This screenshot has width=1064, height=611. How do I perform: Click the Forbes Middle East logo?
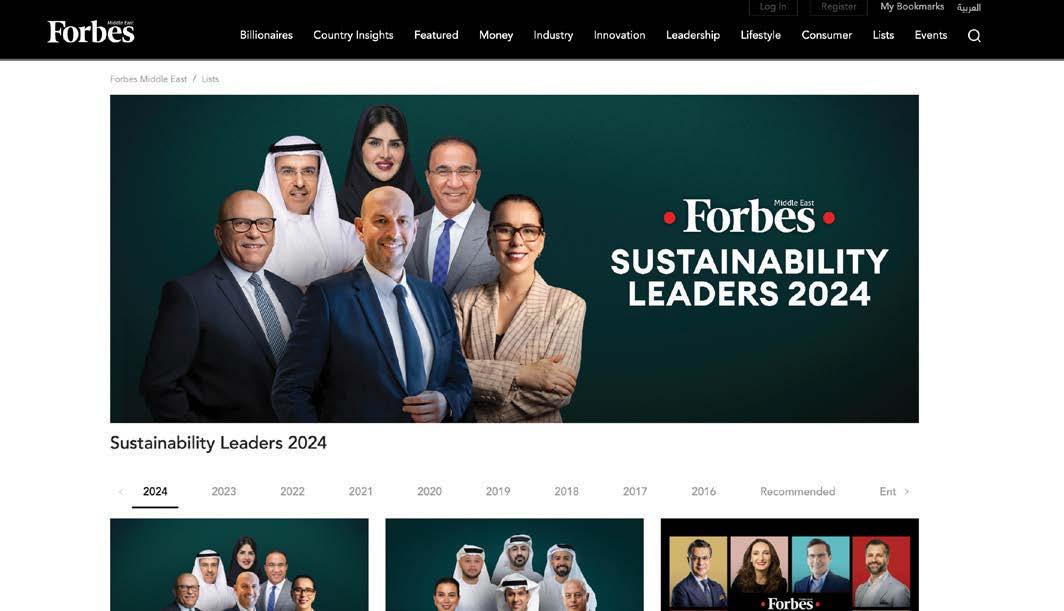pyautogui.click(x=91, y=32)
